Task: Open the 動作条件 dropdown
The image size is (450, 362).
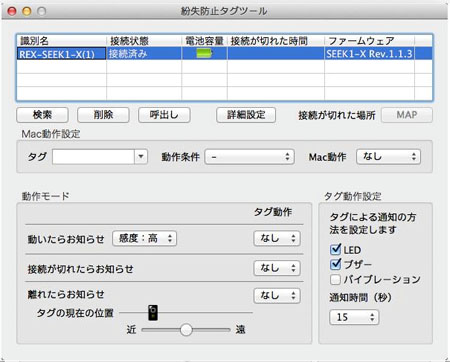Action: pos(249,157)
